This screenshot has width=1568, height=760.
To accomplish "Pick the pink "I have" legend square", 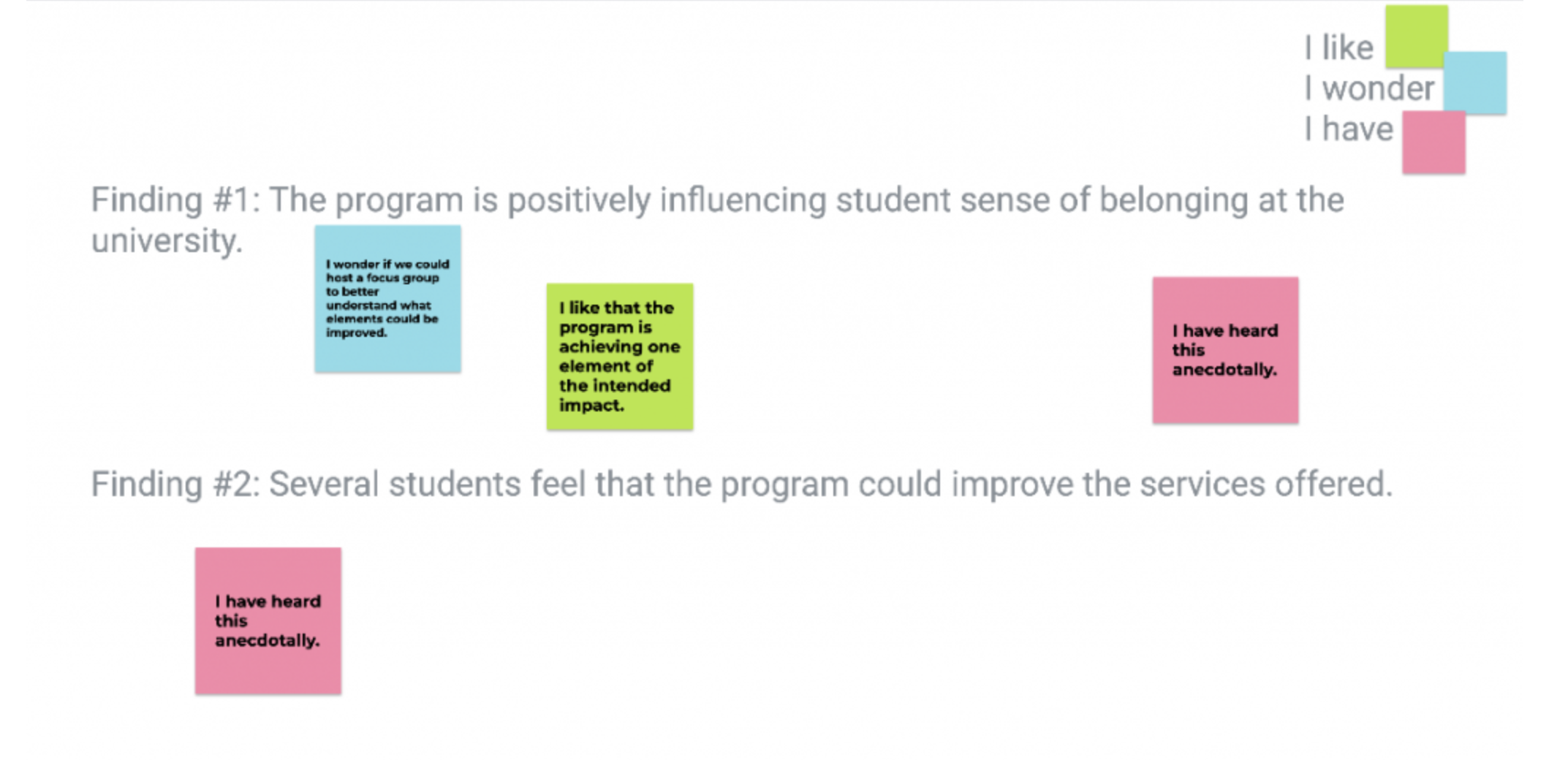I will (1433, 142).
